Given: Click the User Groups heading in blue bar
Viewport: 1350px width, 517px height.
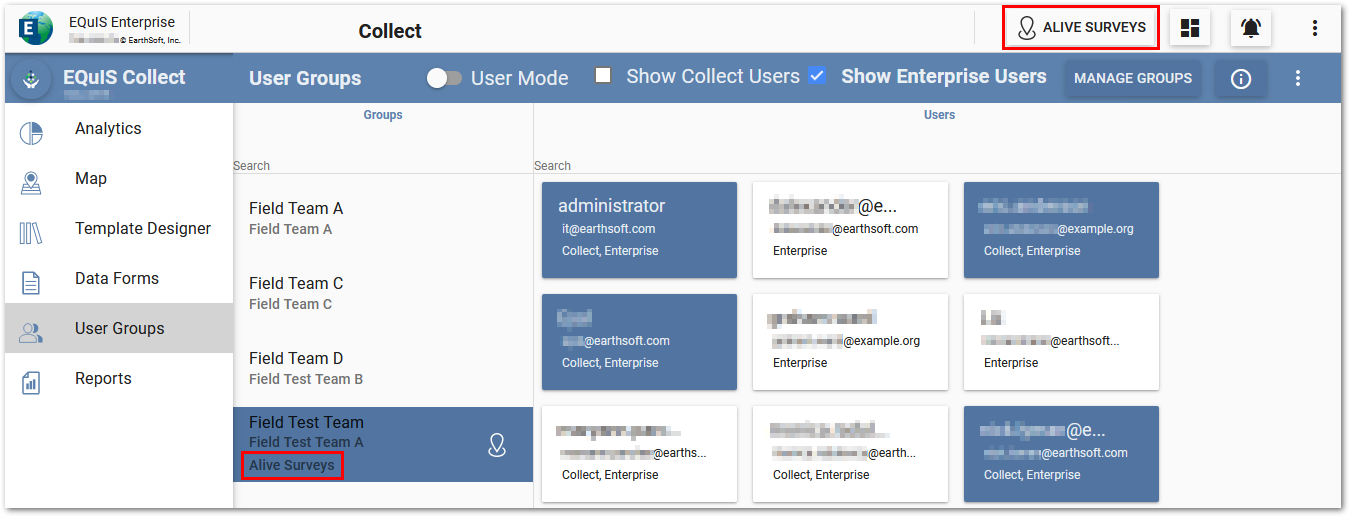Looking at the screenshot, I should (305, 78).
